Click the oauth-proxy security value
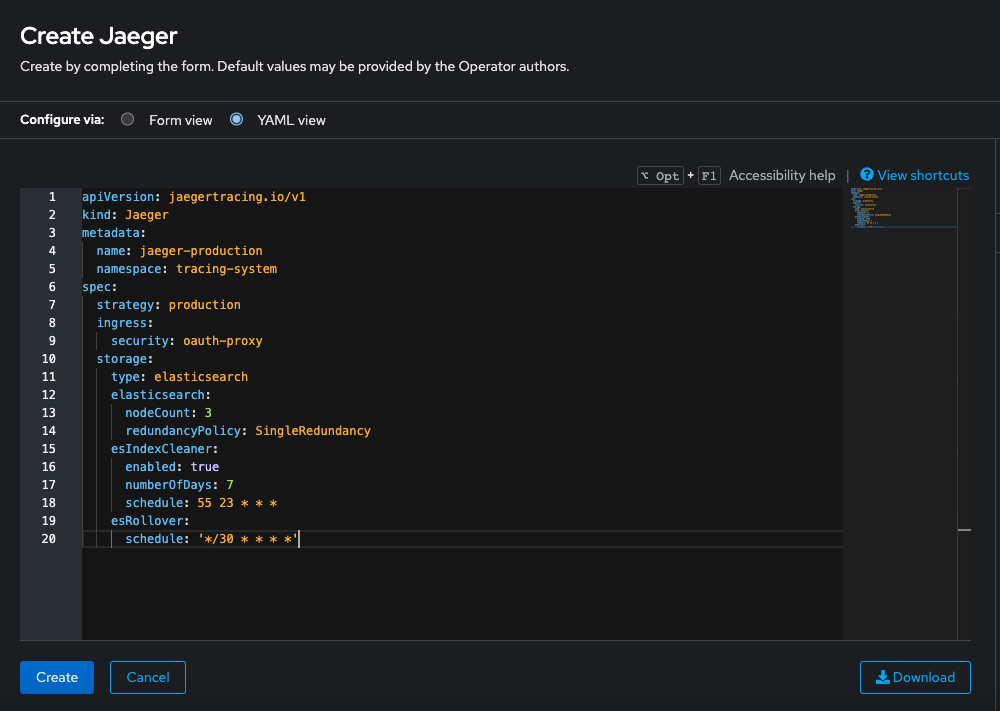 [x=223, y=341]
